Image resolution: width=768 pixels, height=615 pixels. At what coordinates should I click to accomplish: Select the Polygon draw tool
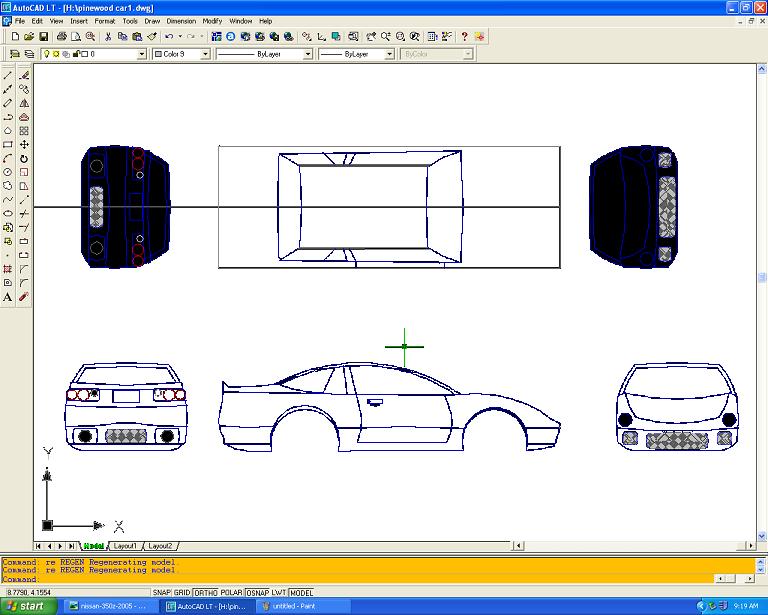8,131
